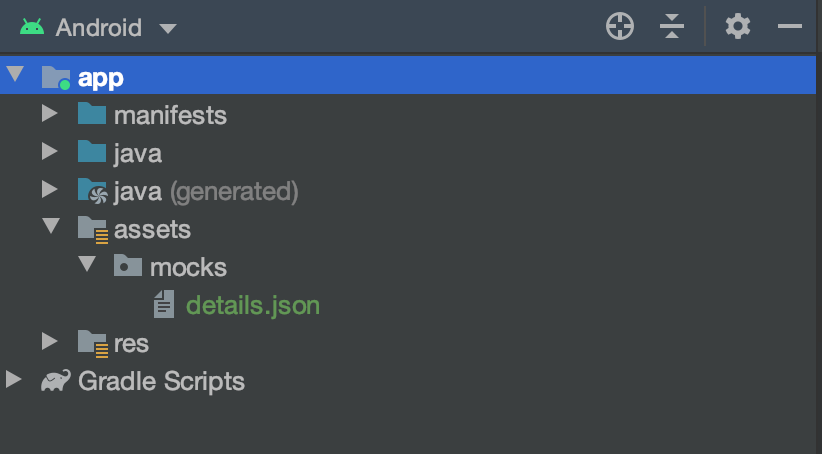The height and width of the screenshot is (454, 822).
Task: Hide the project panel with minus icon
Action: click(790, 27)
